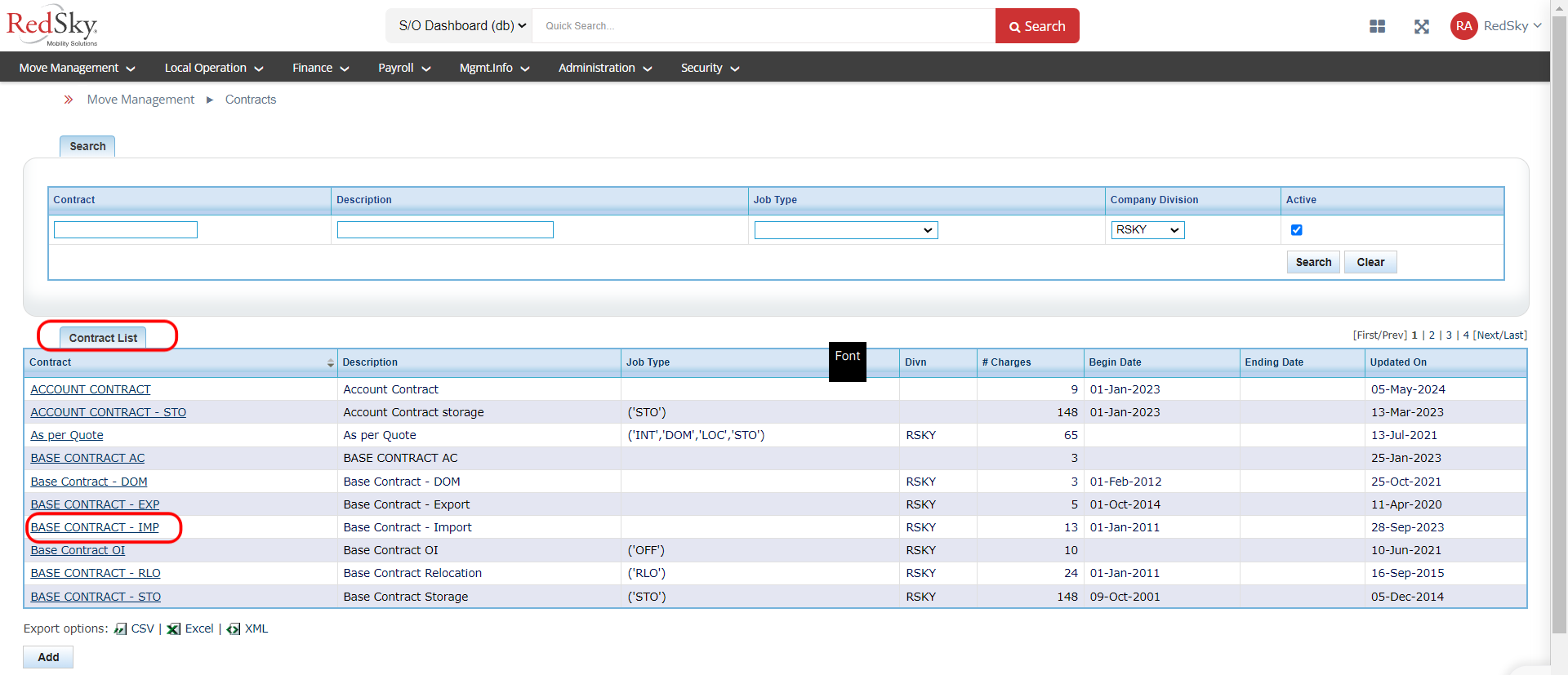The height and width of the screenshot is (675, 1568).
Task: Click the Last pagination link
Action: [x=1513, y=335]
